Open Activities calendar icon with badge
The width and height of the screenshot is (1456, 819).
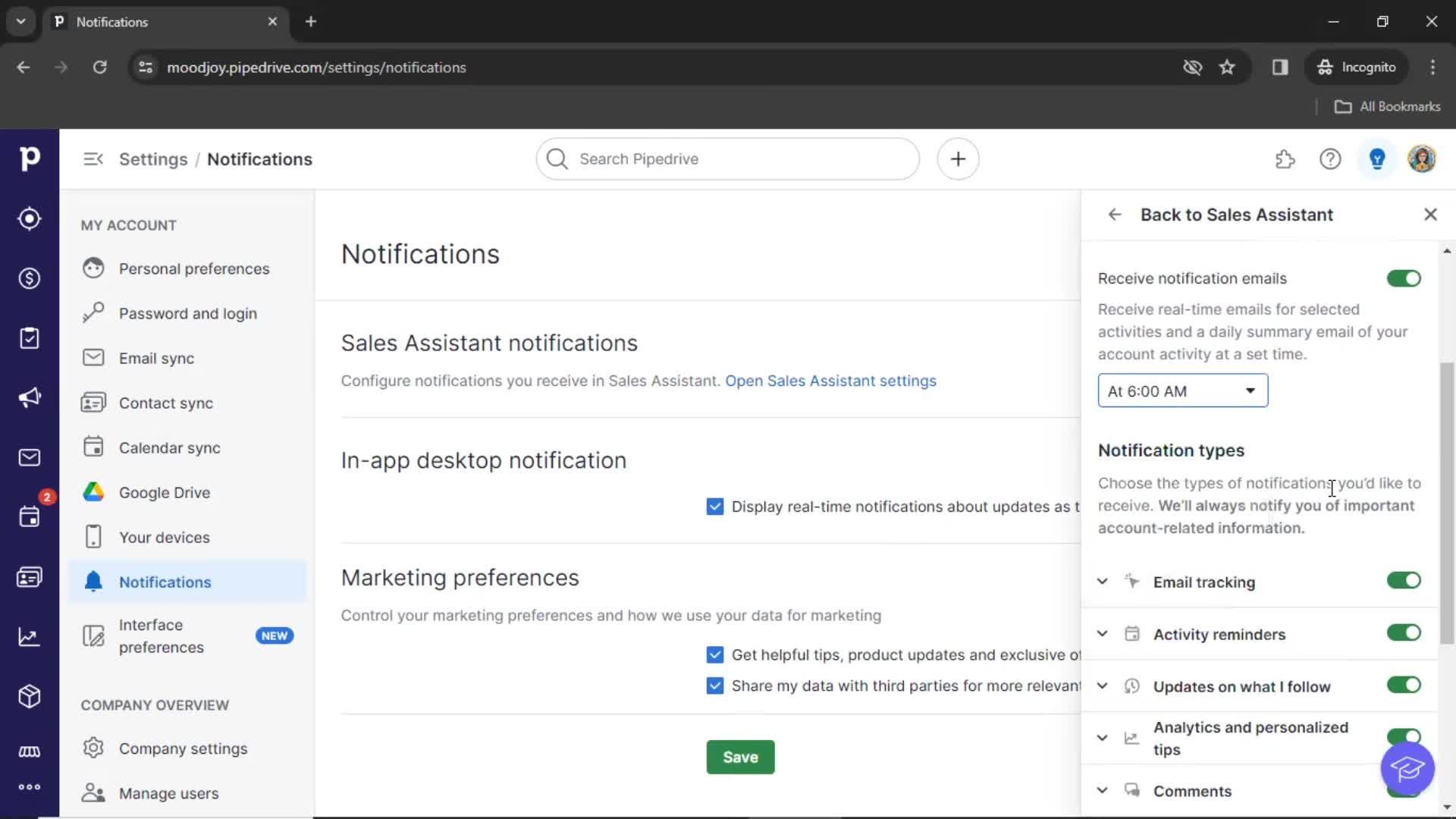click(30, 517)
